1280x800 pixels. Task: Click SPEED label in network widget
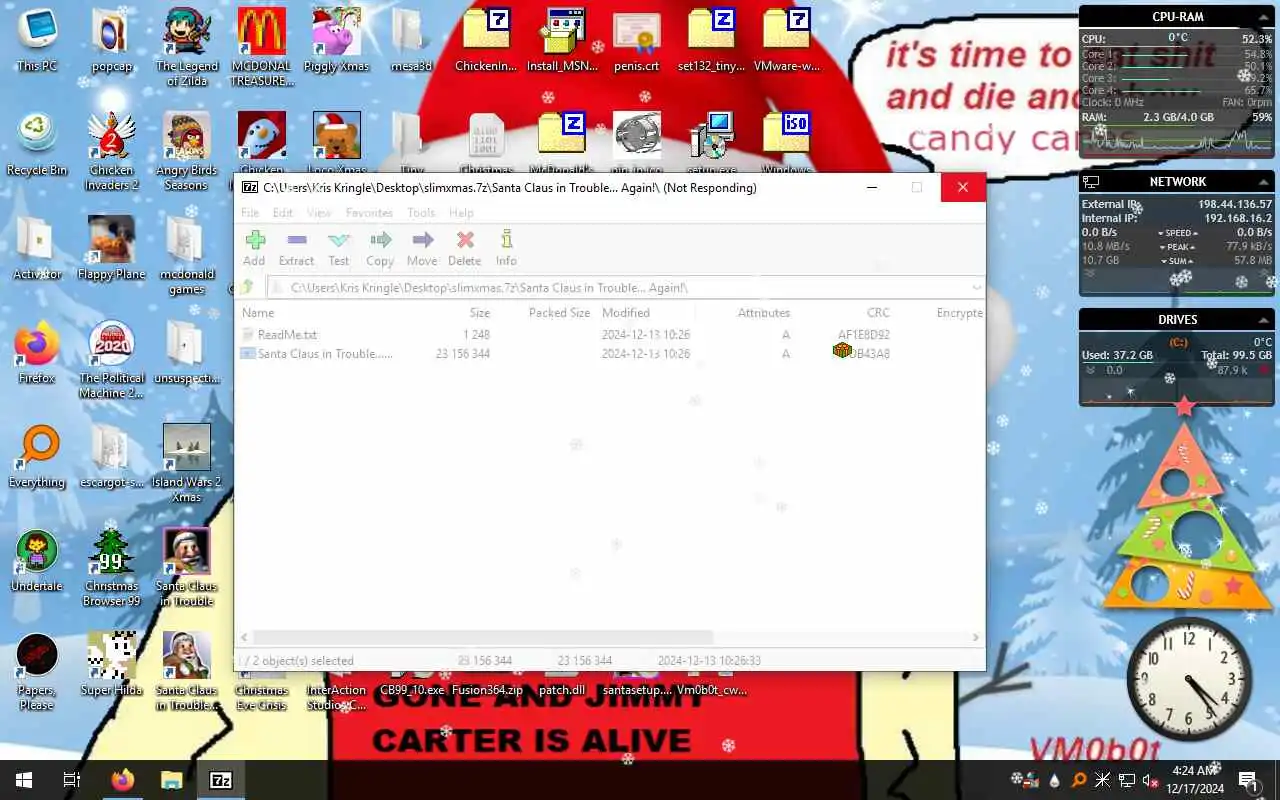(x=1178, y=233)
